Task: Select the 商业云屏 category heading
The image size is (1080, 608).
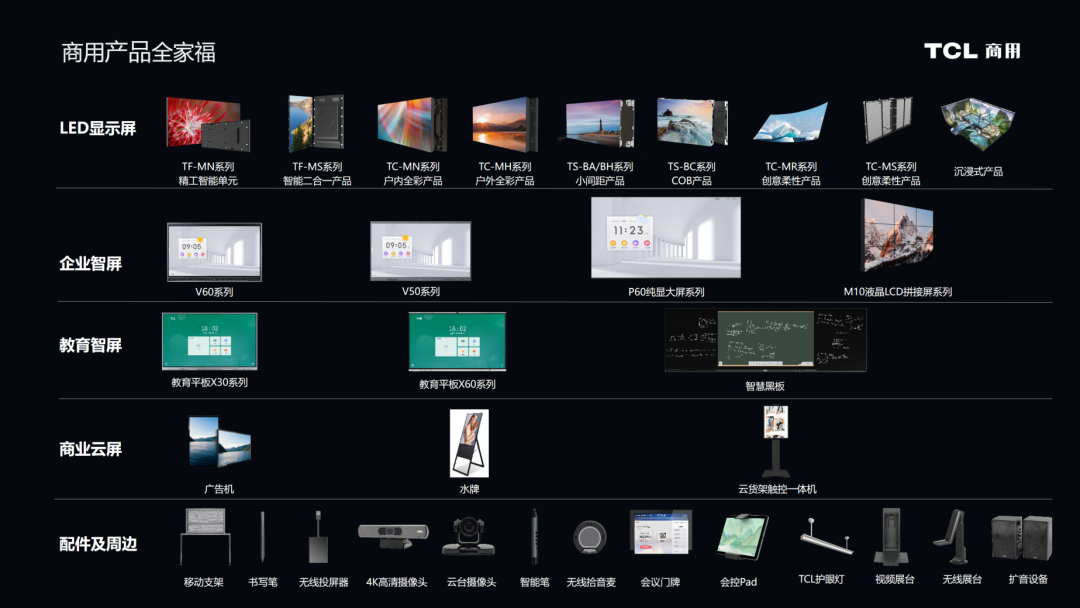Action: pyautogui.click(x=90, y=449)
